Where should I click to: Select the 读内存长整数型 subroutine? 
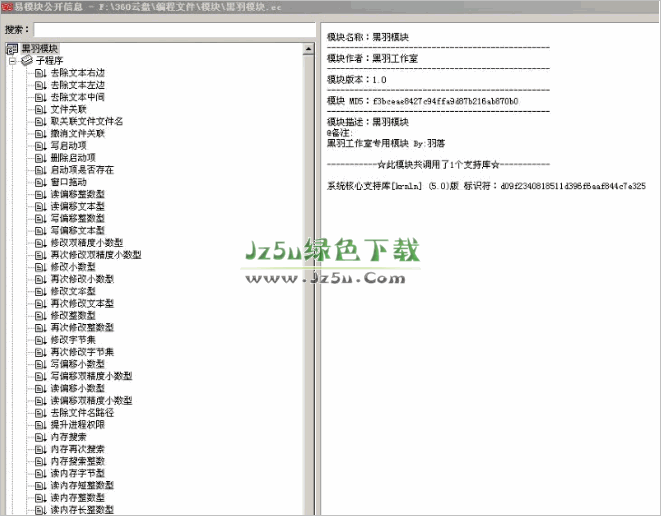(82, 510)
